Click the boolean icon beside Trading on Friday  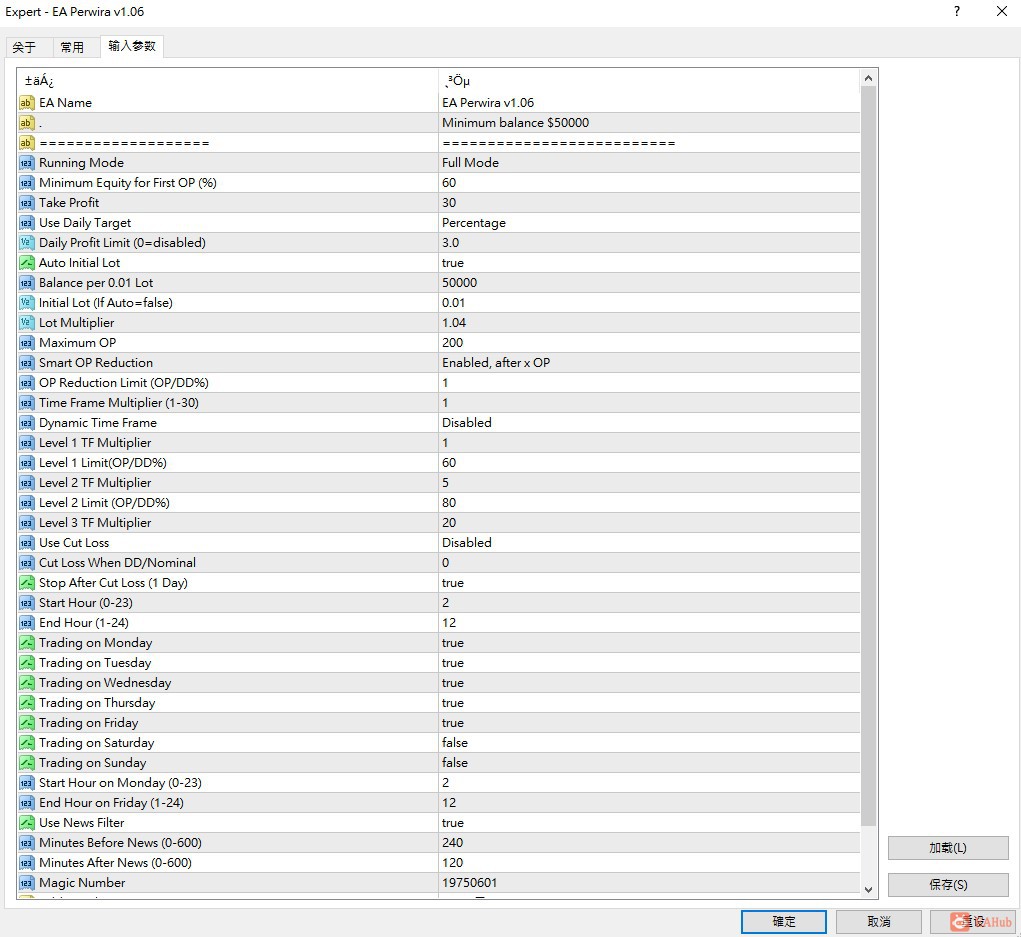[26, 723]
